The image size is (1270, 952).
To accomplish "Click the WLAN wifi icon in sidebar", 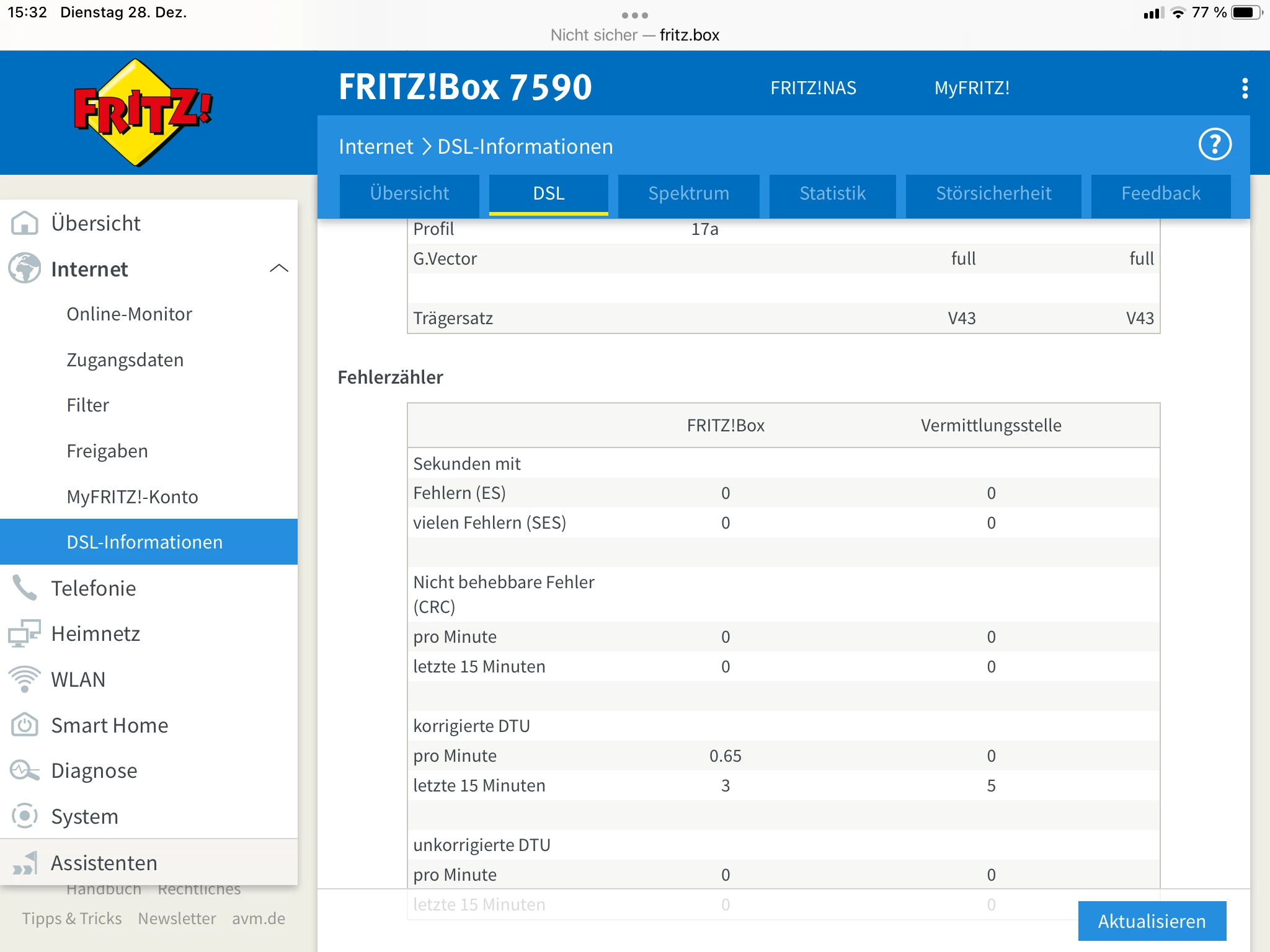I will click(25, 679).
